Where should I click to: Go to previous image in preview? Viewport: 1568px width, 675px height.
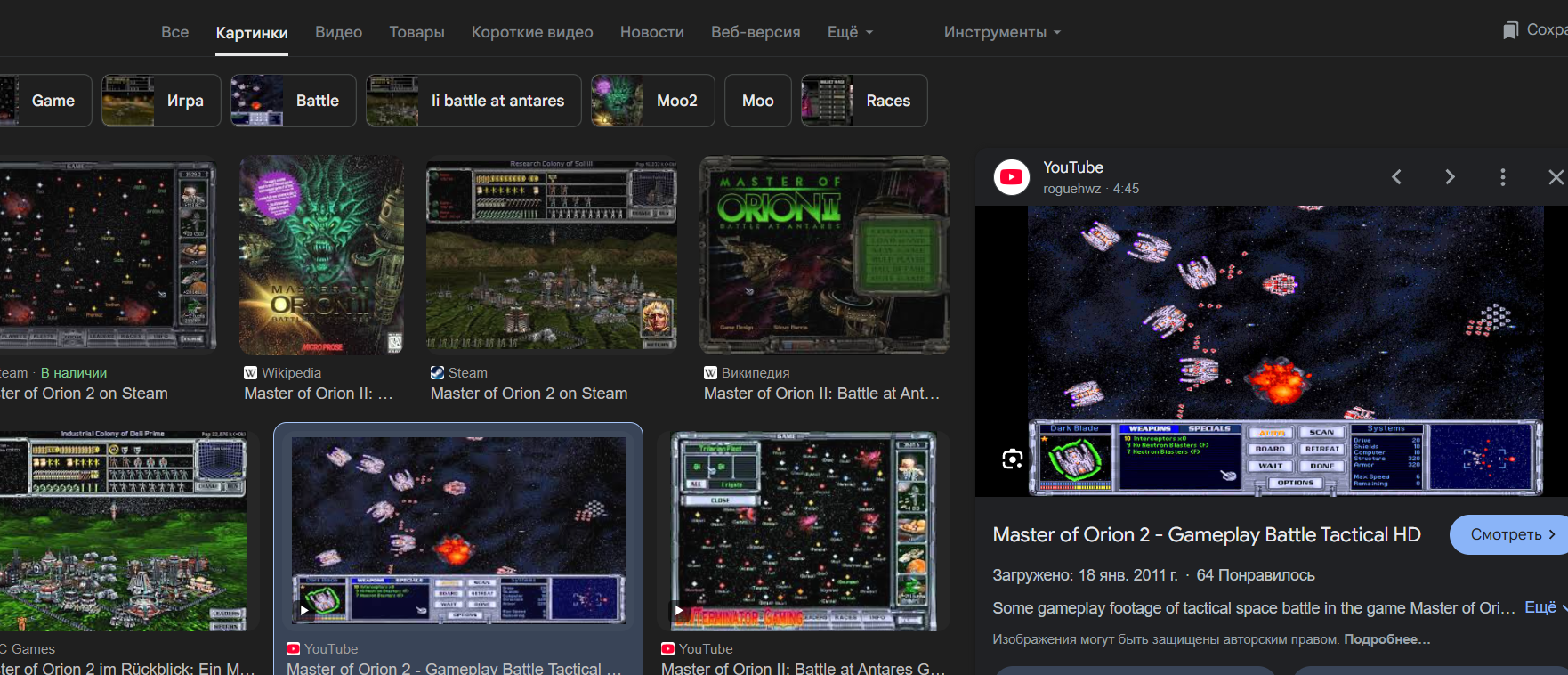click(x=1396, y=177)
